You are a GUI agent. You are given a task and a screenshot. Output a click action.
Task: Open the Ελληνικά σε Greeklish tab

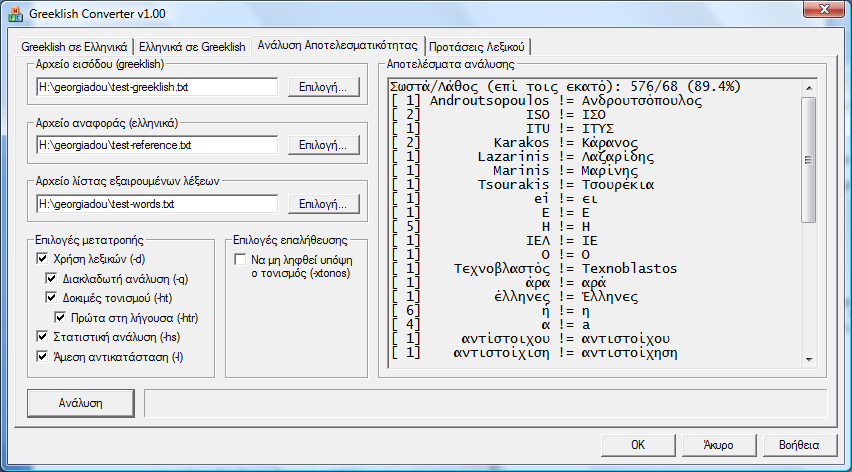192,47
